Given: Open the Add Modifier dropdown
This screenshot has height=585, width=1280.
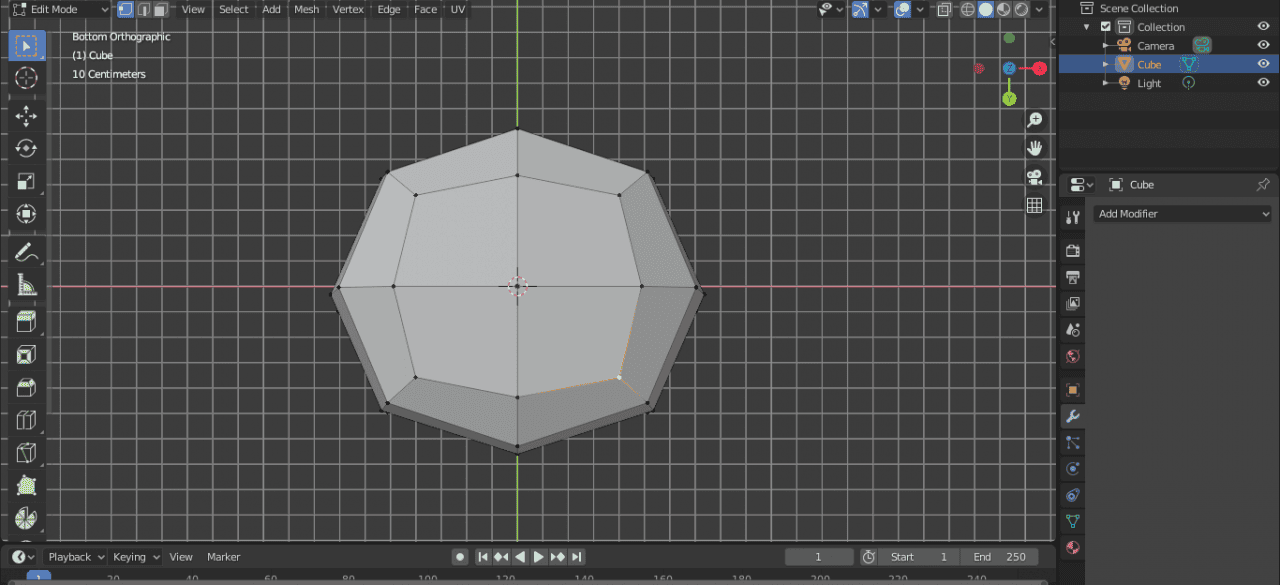Looking at the screenshot, I should tap(1182, 213).
